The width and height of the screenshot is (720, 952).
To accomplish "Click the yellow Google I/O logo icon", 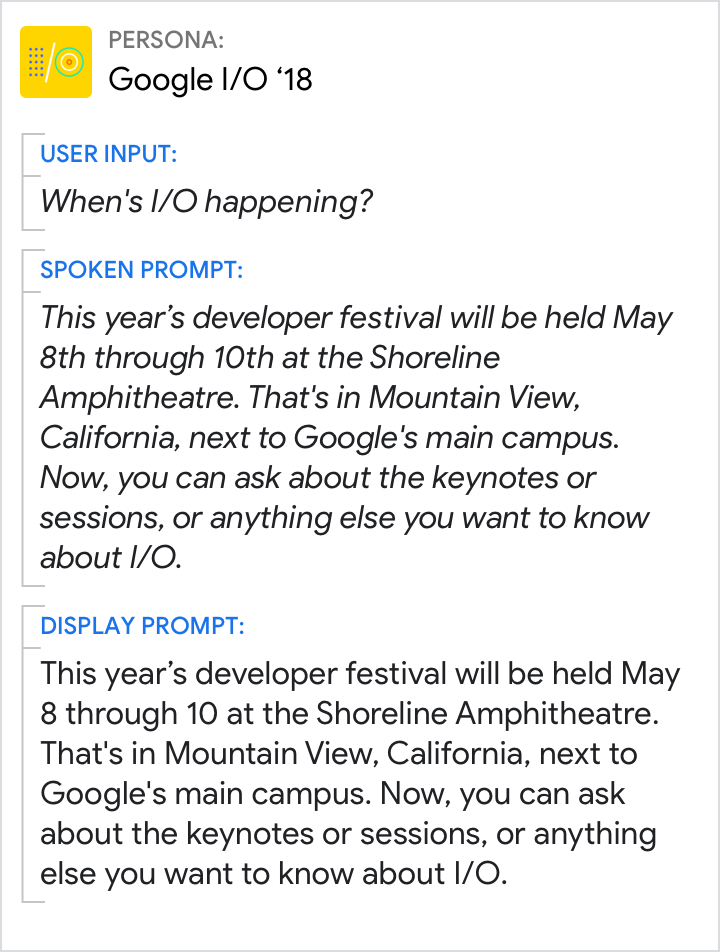I will click(56, 62).
